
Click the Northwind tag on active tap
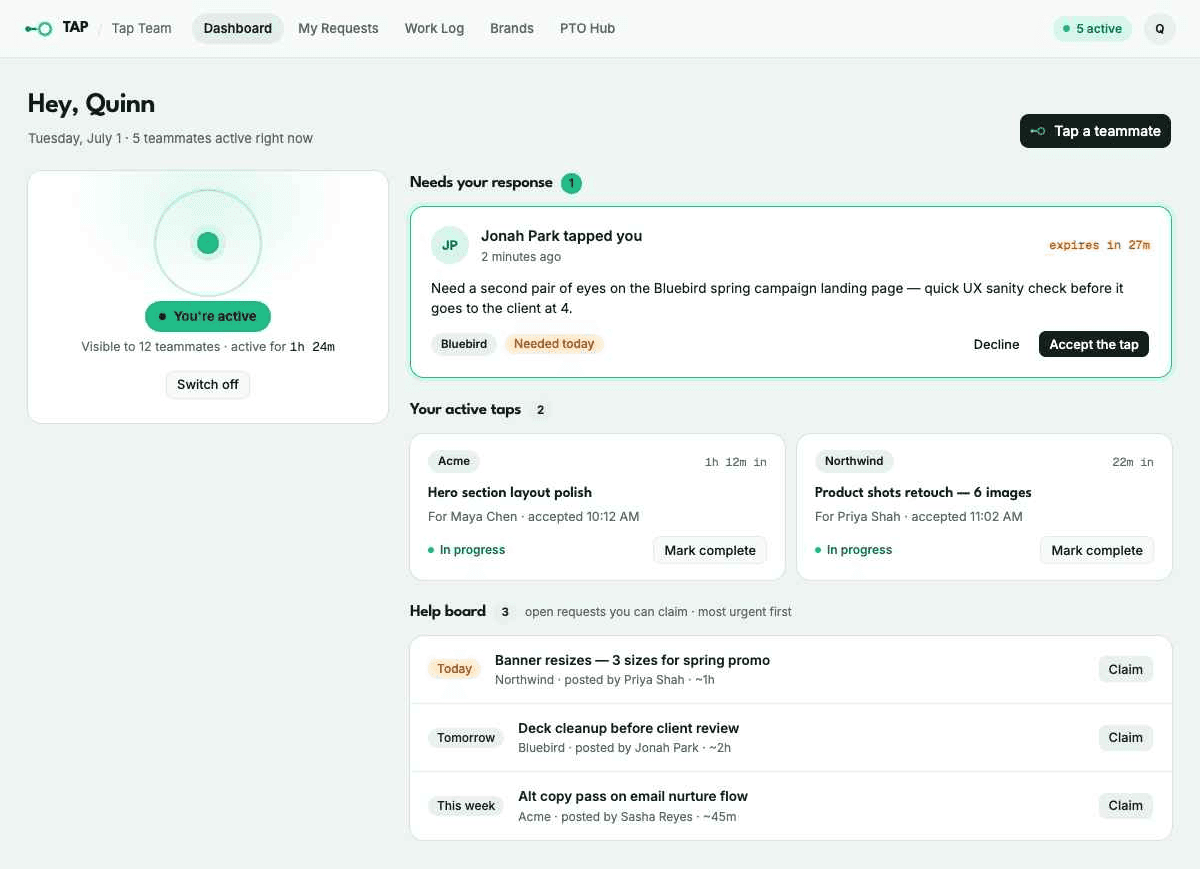pos(854,461)
